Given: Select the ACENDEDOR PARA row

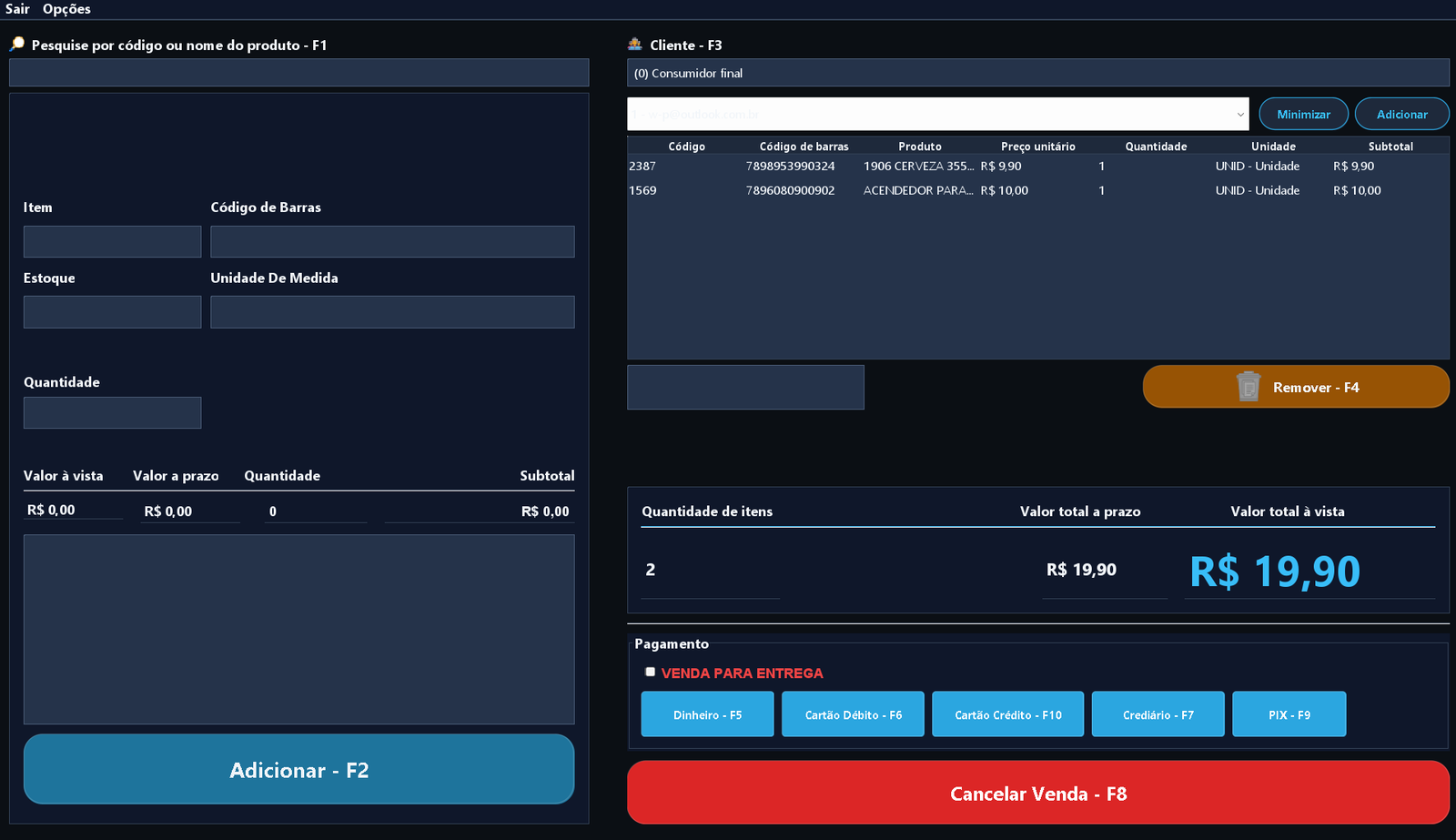Looking at the screenshot, I should (x=1038, y=190).
